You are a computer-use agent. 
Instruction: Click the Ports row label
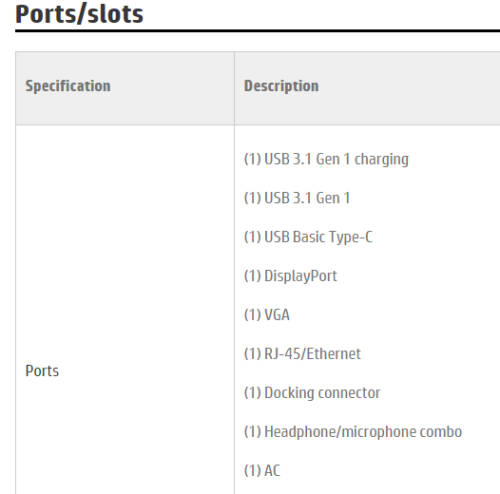pyautogui.click(x=42, y=371)
